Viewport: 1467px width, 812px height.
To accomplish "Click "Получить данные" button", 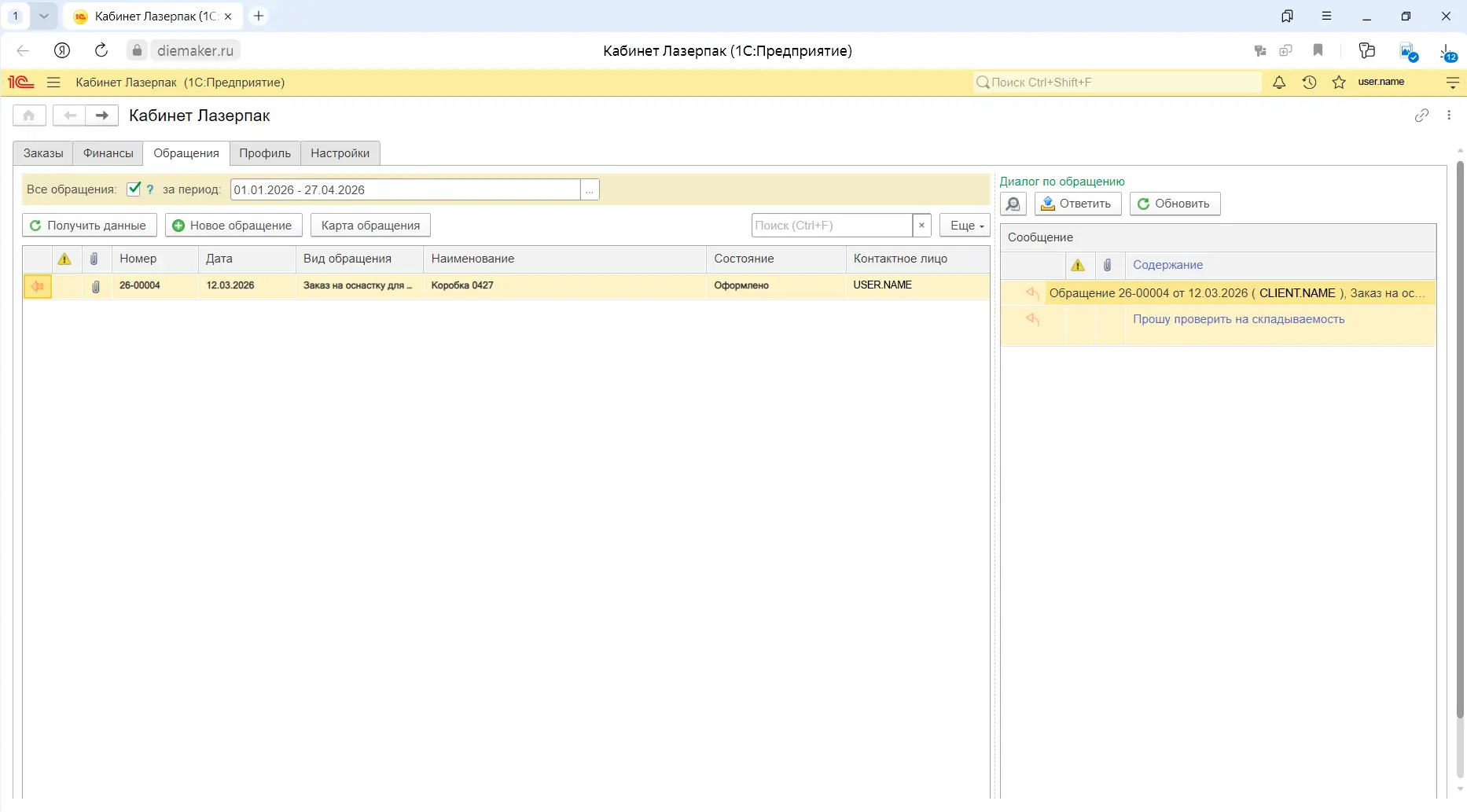I will (x=90, y=226).
